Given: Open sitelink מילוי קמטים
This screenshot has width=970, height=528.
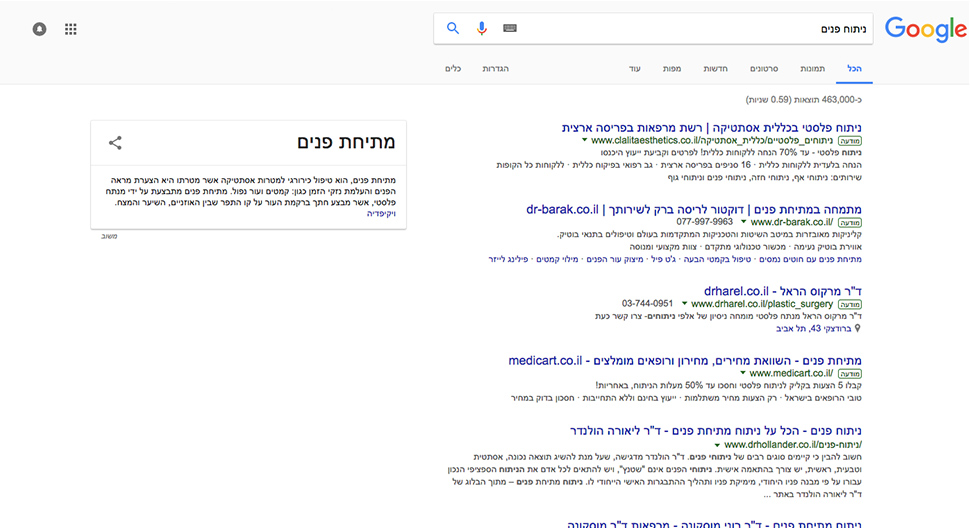Looking at the screenshot, I should [557, 259].
